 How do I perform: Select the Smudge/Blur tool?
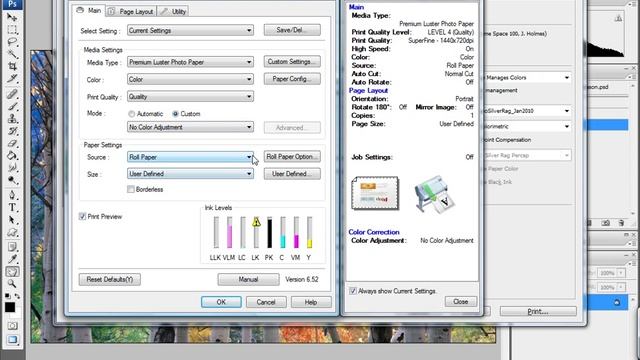pos(12,167)
